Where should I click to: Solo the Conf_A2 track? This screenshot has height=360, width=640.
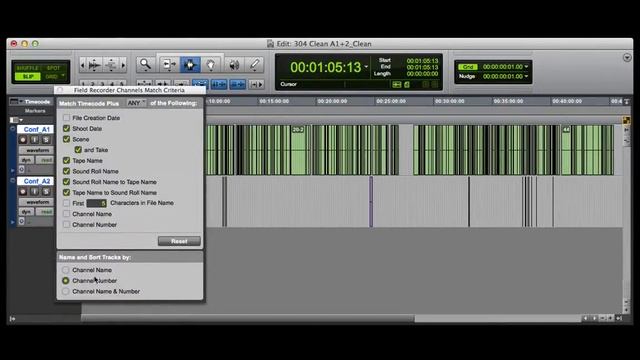point(46,191)
